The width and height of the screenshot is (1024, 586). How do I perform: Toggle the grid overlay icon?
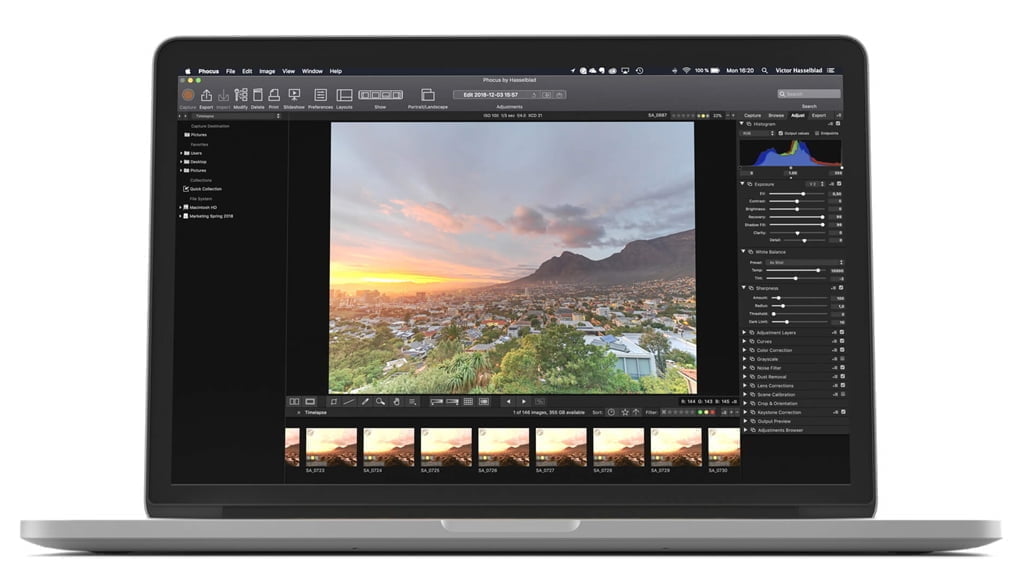click(x=468, y=402)
